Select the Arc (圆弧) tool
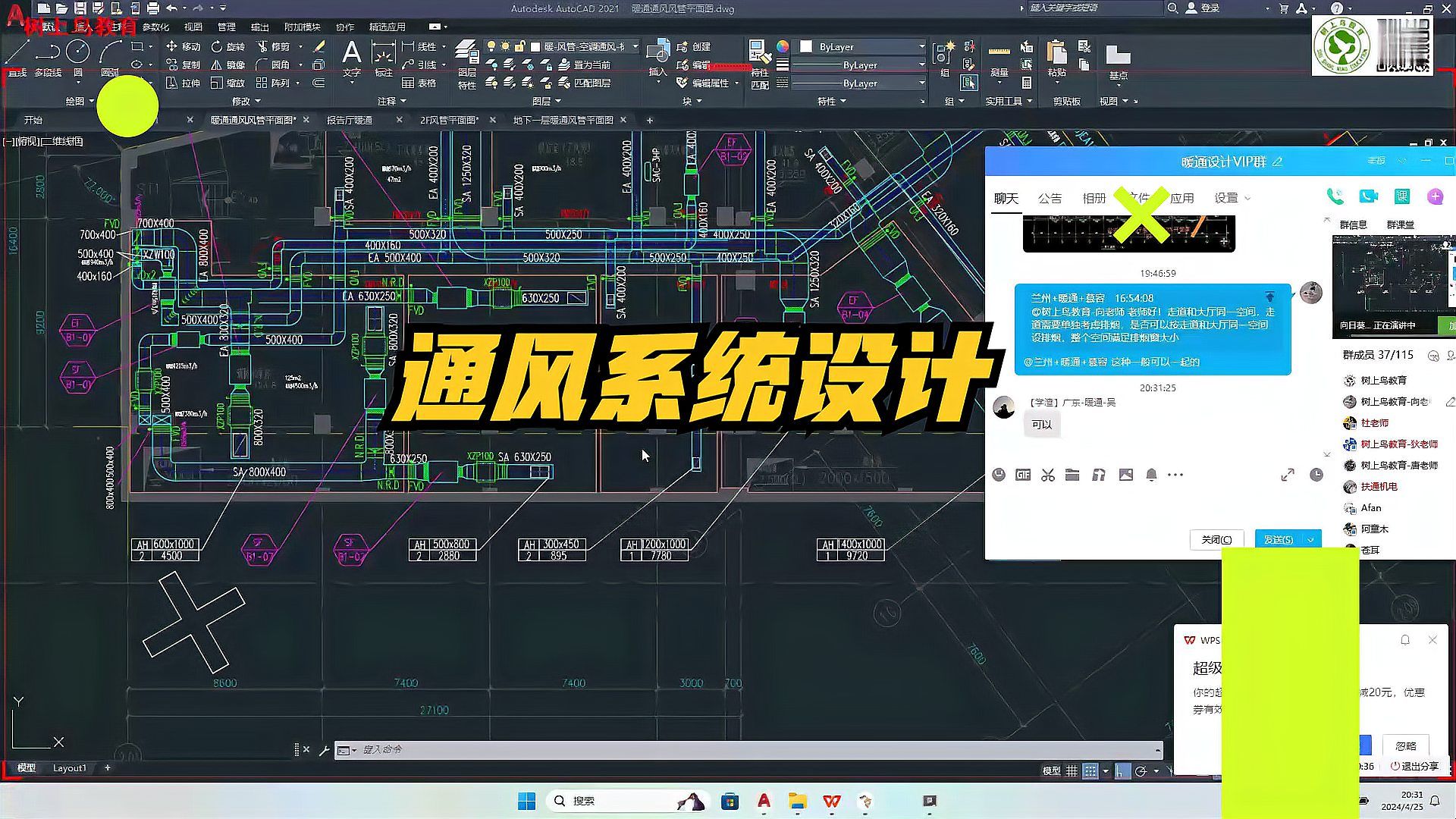The height and width of the screenshot is (819, 1456). point(111,57)
